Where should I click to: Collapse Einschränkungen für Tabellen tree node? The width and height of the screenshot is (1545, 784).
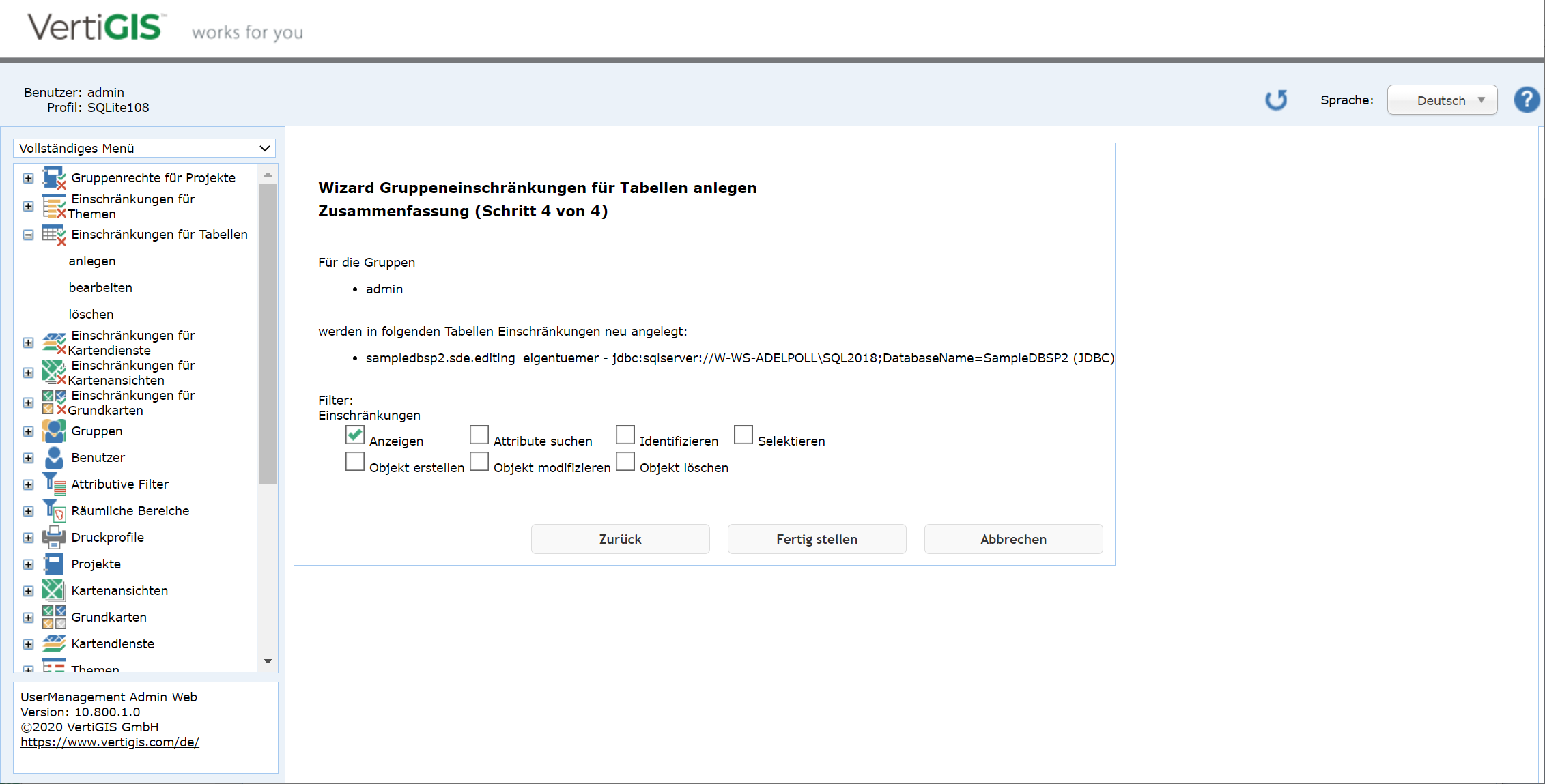click(x=28, y=235)
